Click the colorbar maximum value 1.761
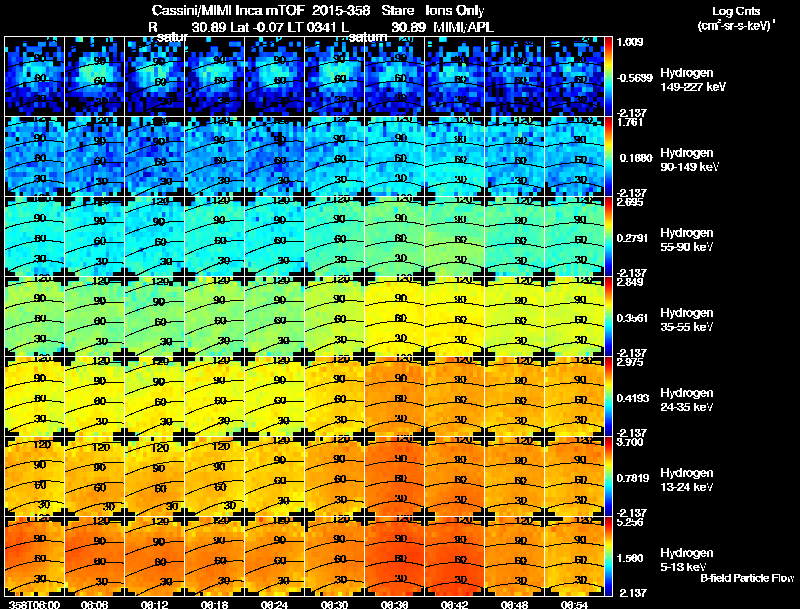 (x=630, y=122)
